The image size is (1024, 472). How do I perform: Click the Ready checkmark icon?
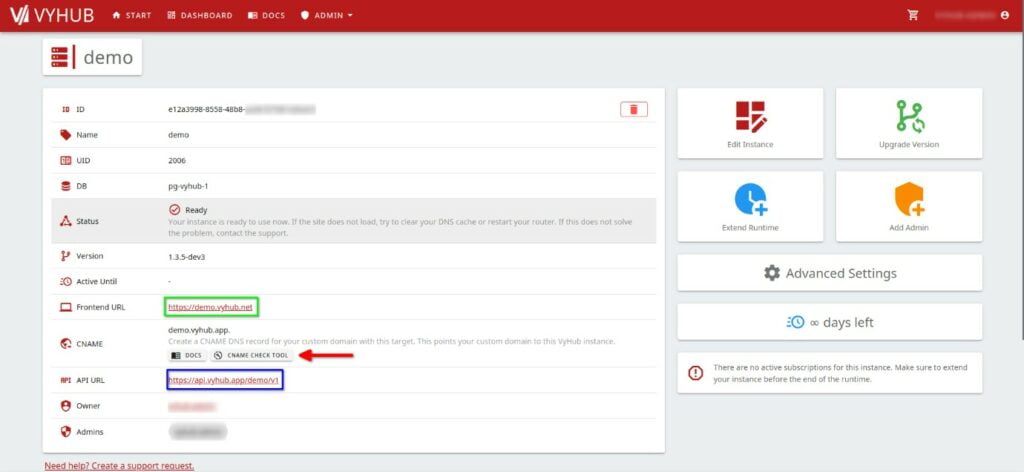click(x=174, y=210)
